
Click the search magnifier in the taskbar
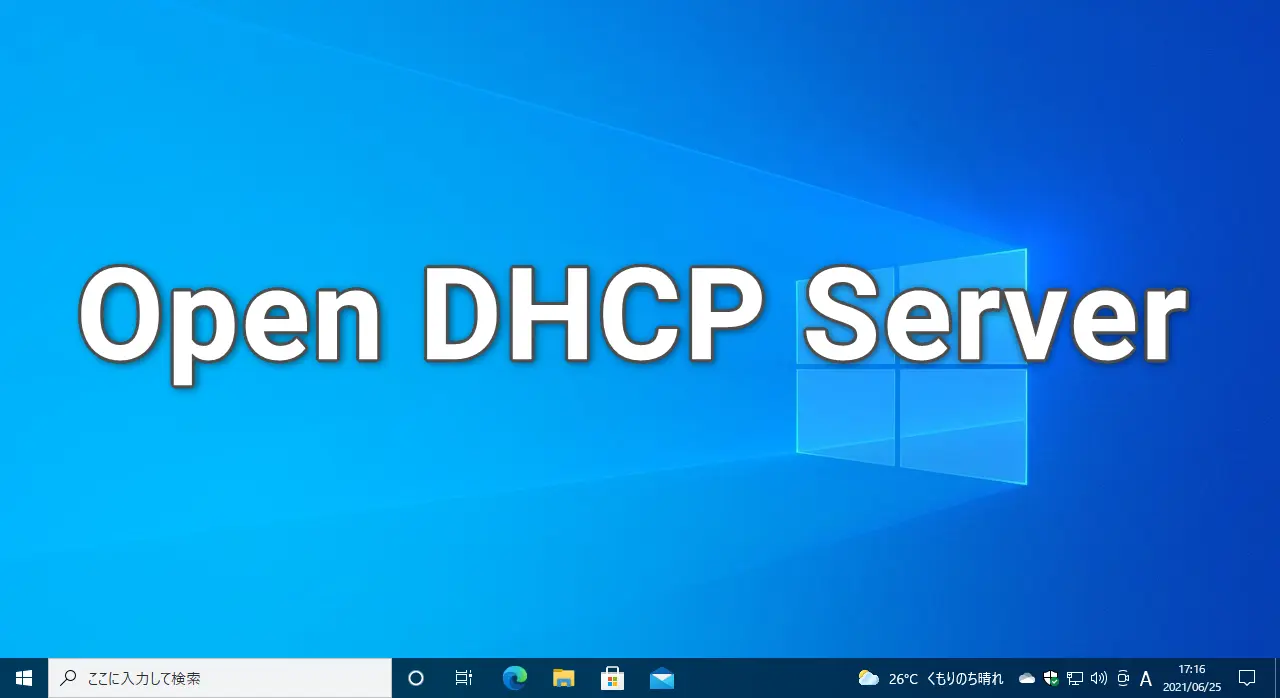(x=66, y=678)
